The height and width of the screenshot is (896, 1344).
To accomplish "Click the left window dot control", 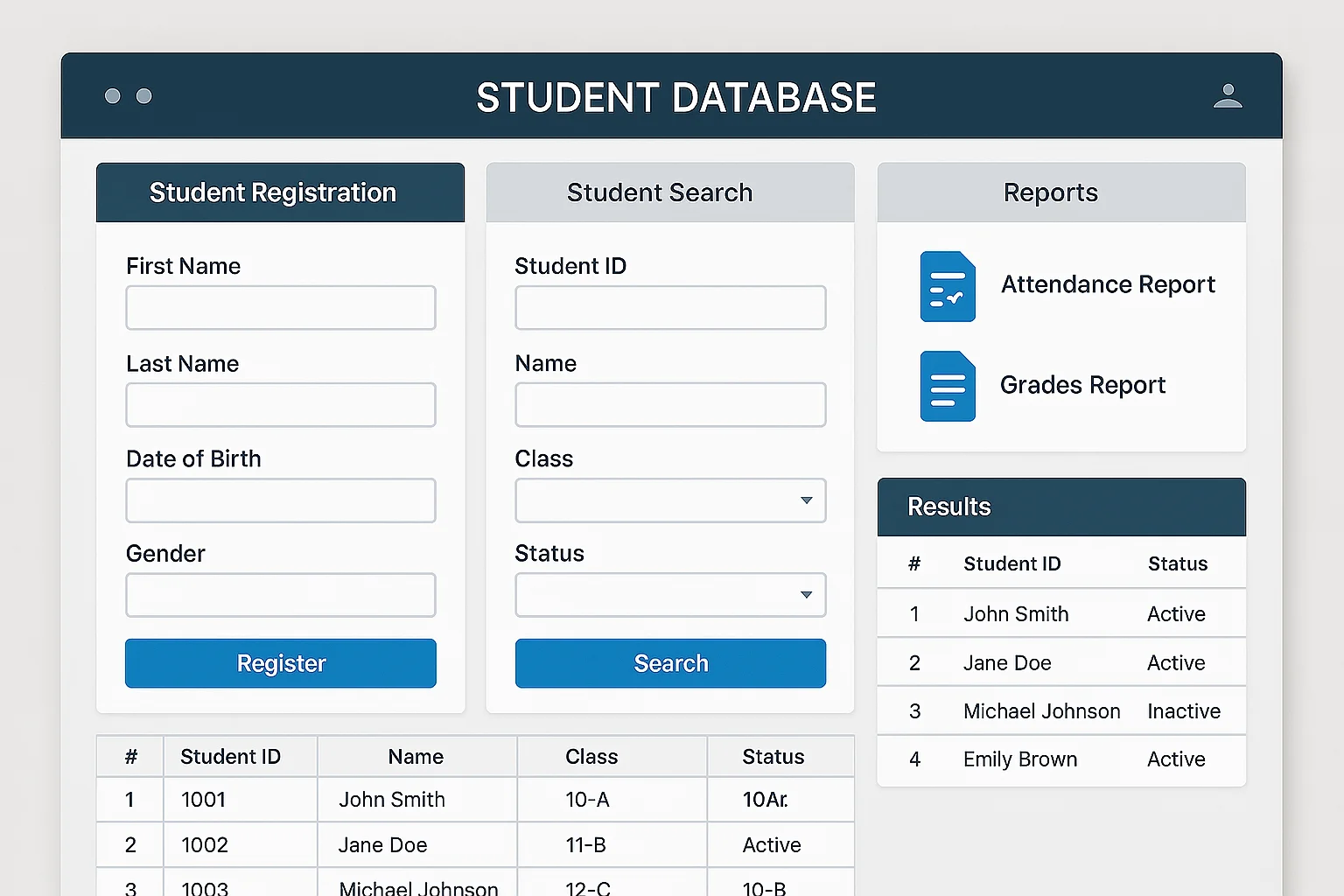I will click(x=112, y=96).
